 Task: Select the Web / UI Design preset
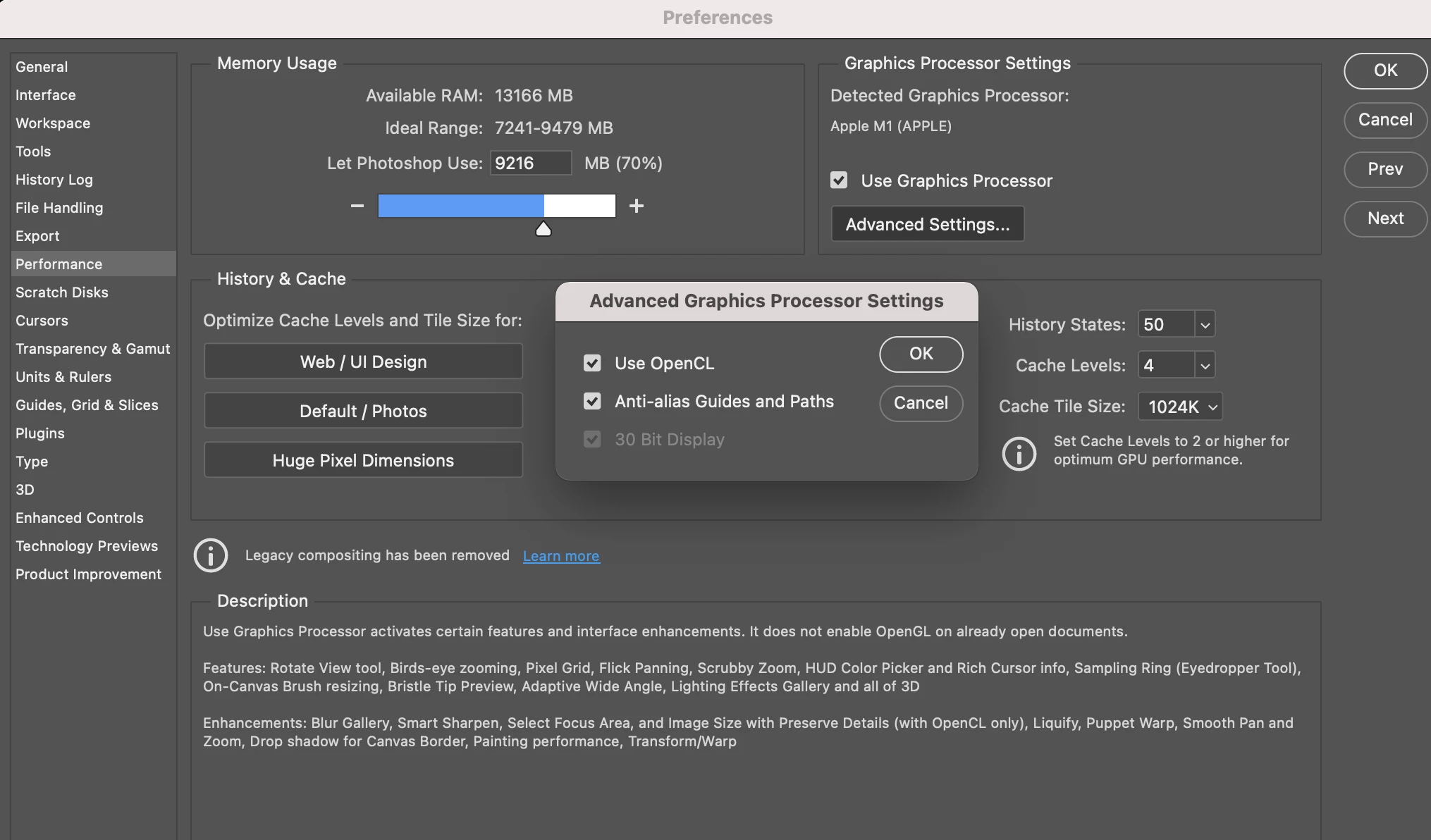363,362
